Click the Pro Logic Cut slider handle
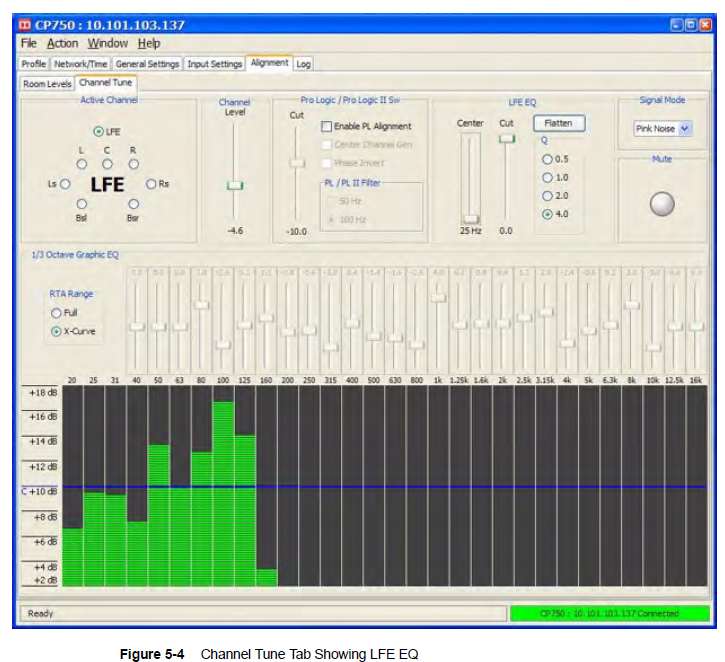Viewport: 725px width, 662px height. (297, 163)
